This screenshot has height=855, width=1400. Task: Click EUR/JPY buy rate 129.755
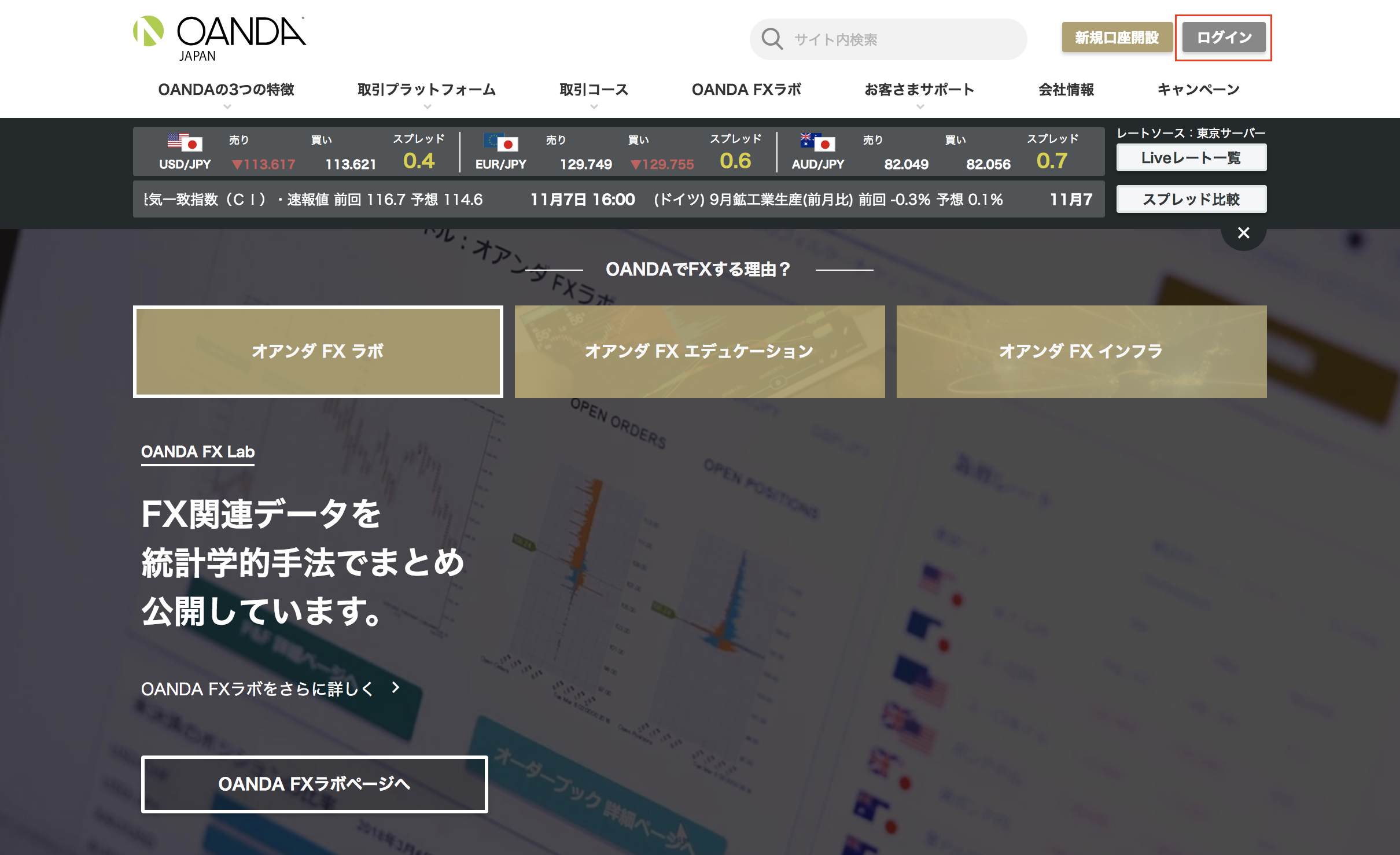pyautogui.click(x=662, y=164)
